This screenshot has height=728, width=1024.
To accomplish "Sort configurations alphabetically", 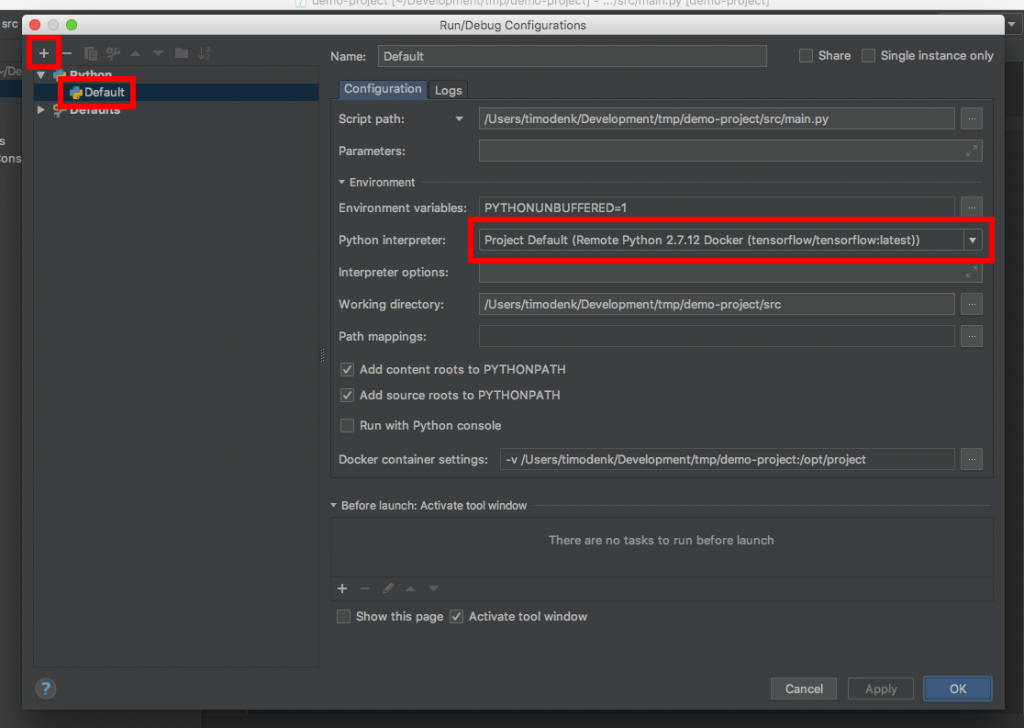I will (204, 53).
